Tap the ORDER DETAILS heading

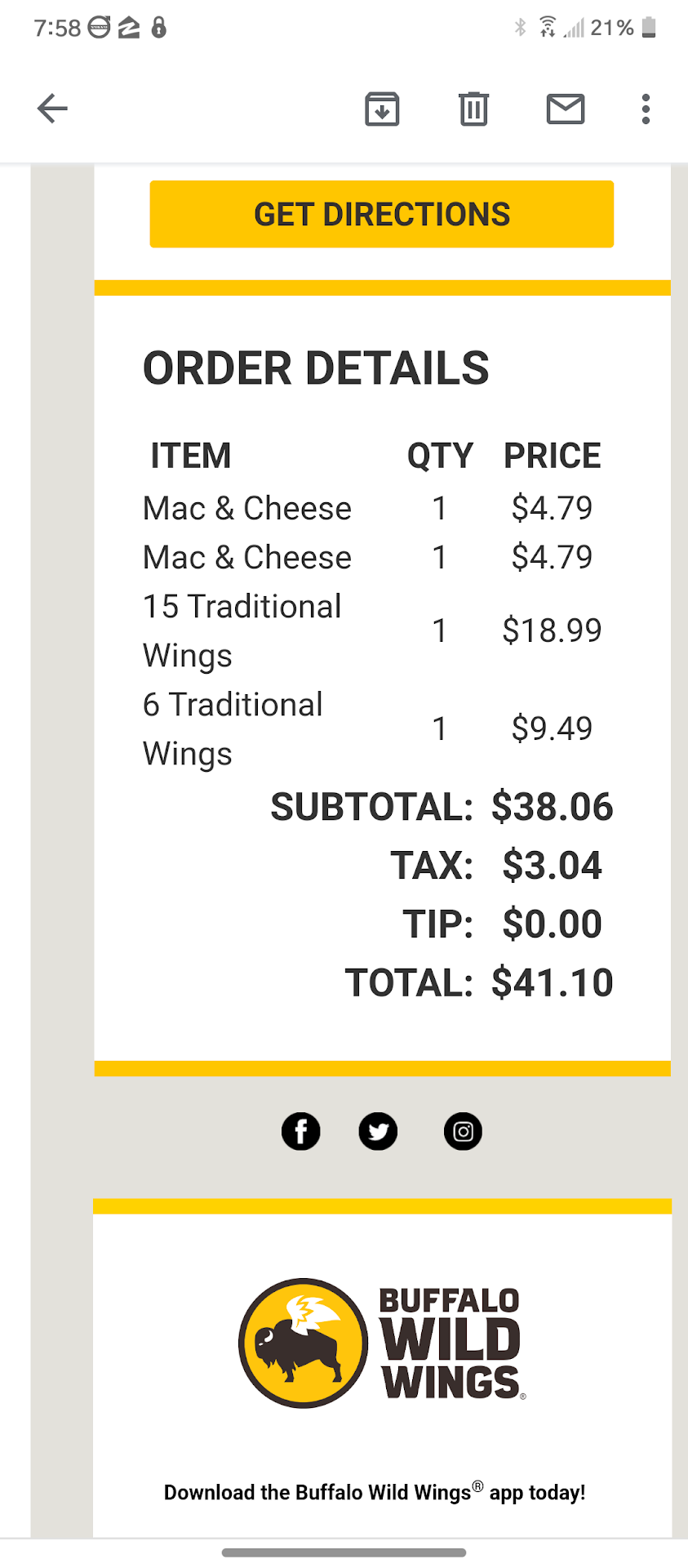point(316,368)
